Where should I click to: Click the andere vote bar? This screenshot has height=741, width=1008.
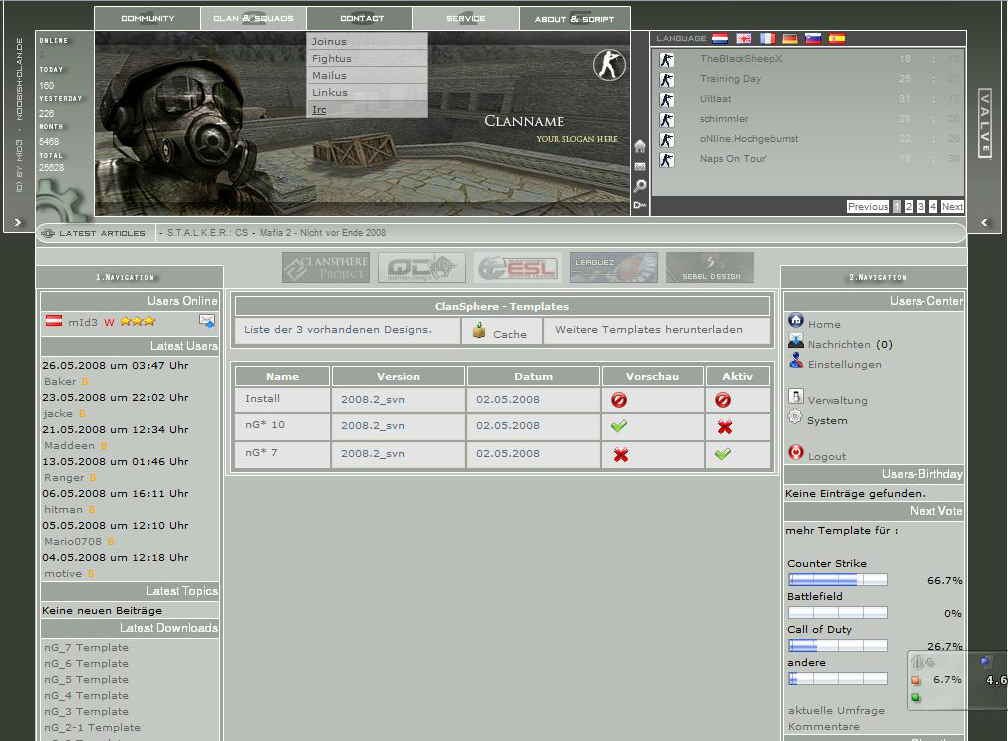838,678
